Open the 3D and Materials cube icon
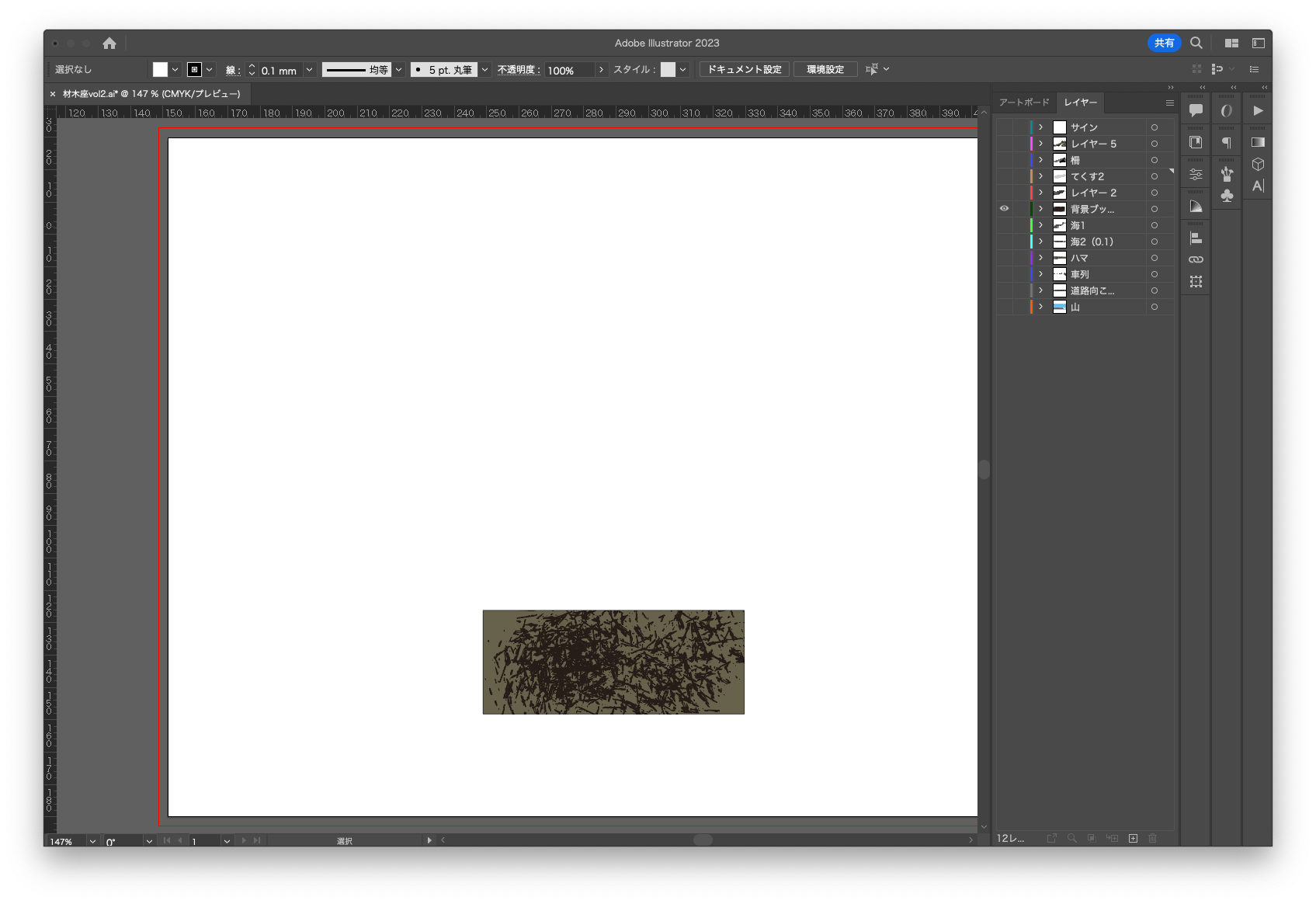Screen dimensions: 1316x904 1258,164
